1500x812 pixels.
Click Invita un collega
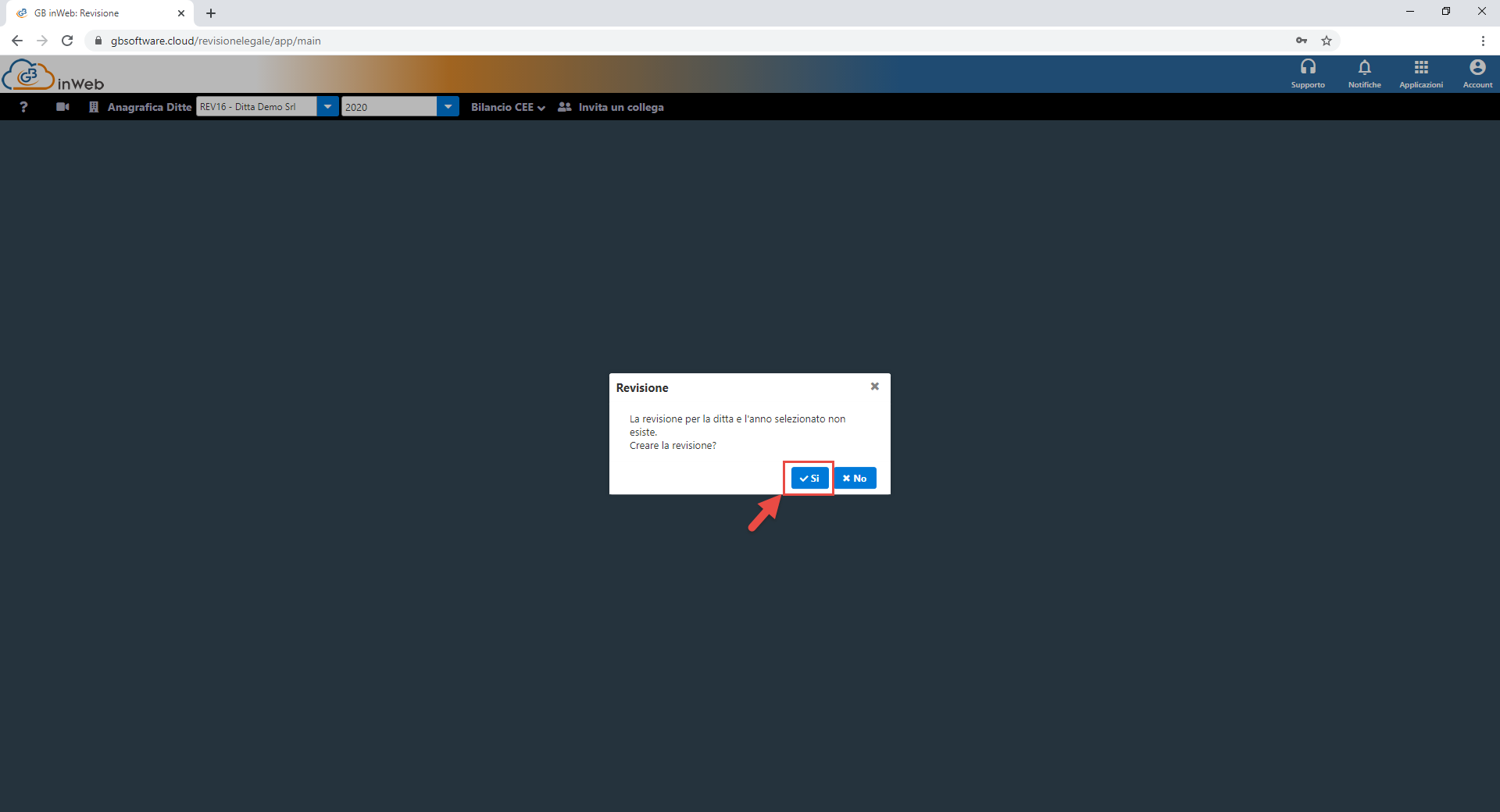[x=611, y=107]
